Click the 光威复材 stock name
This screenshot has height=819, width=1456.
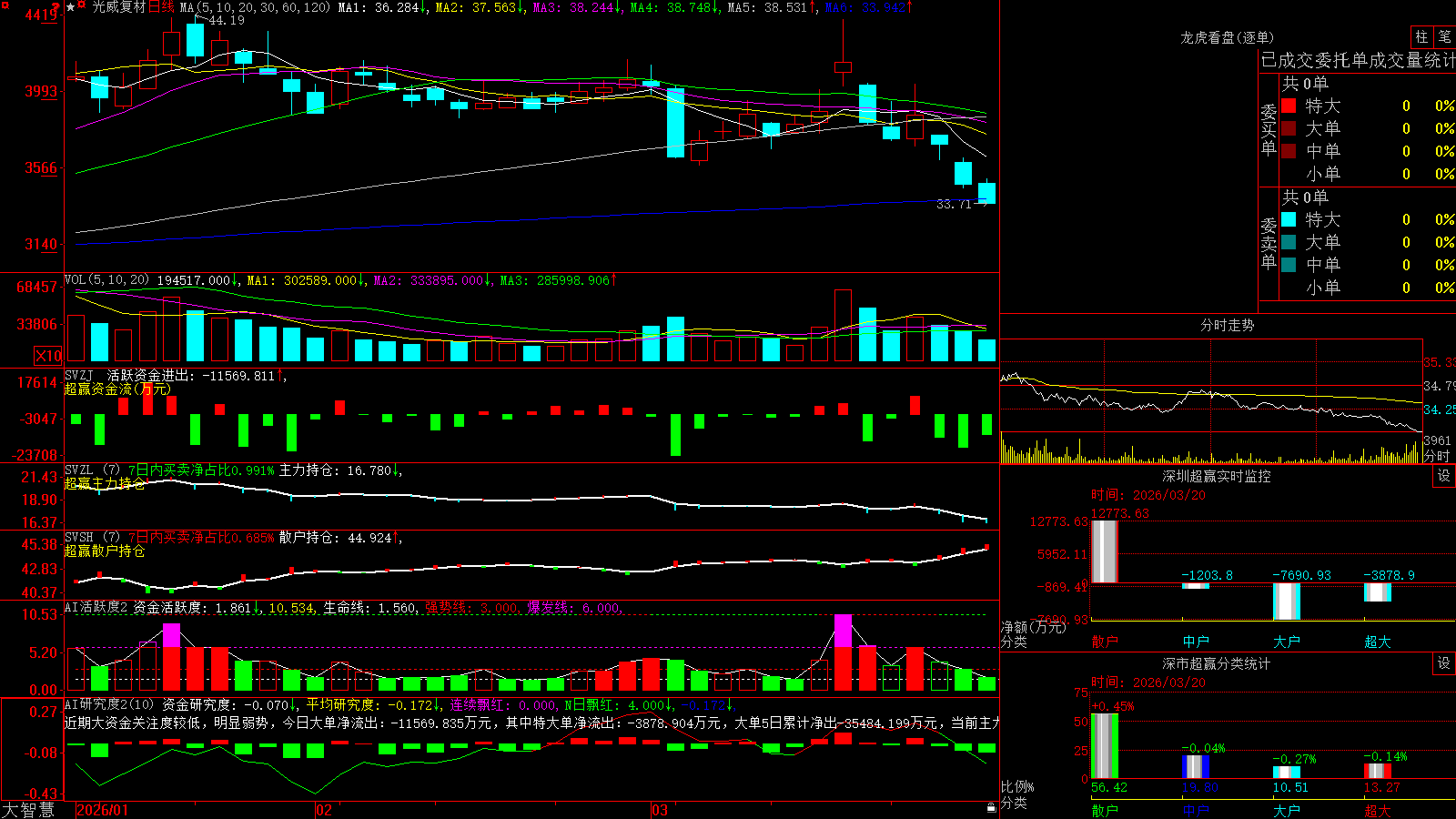pyautogui.click(x=118, y=7)
